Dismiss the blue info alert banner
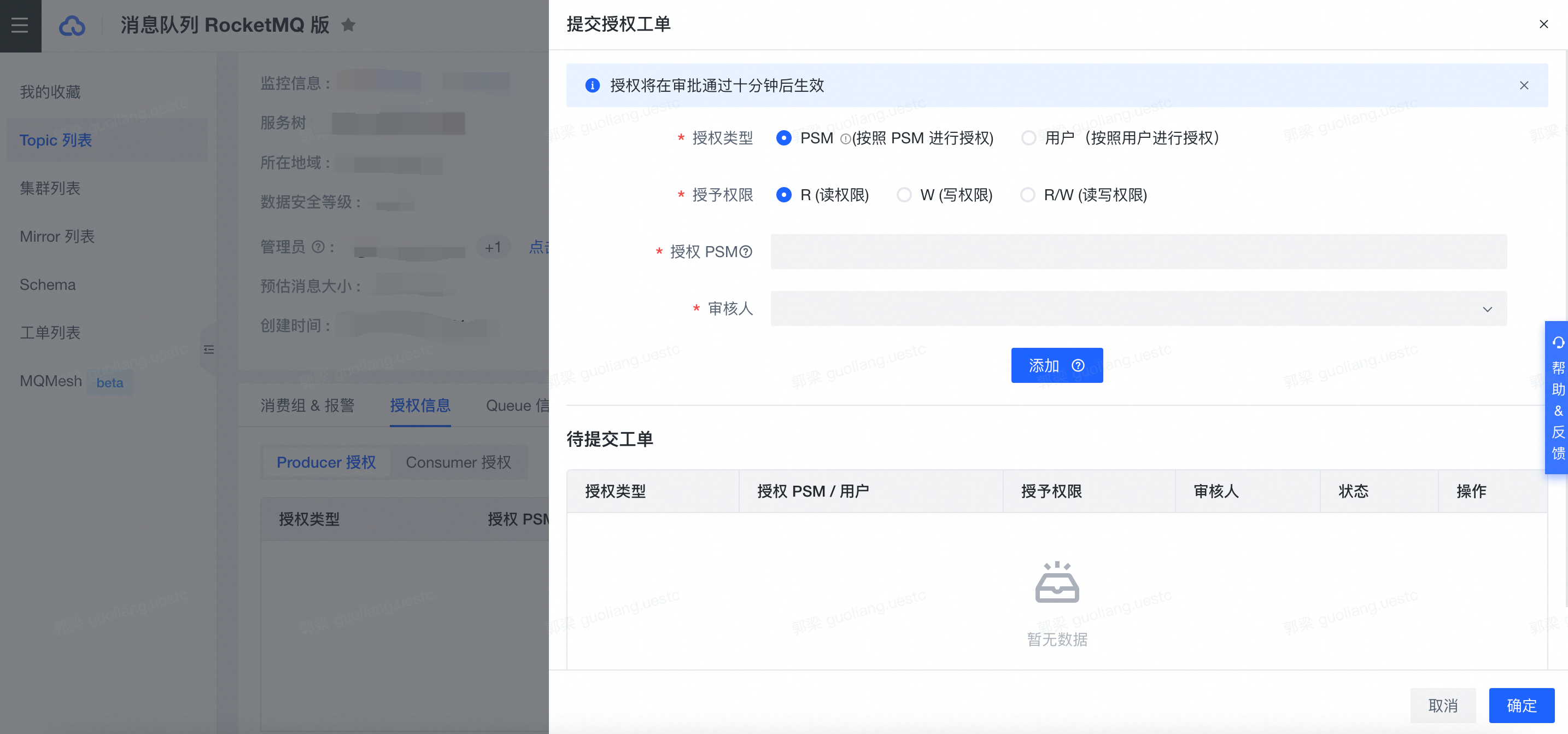This screenshot has height=734, width=1568. [1524, 85]
